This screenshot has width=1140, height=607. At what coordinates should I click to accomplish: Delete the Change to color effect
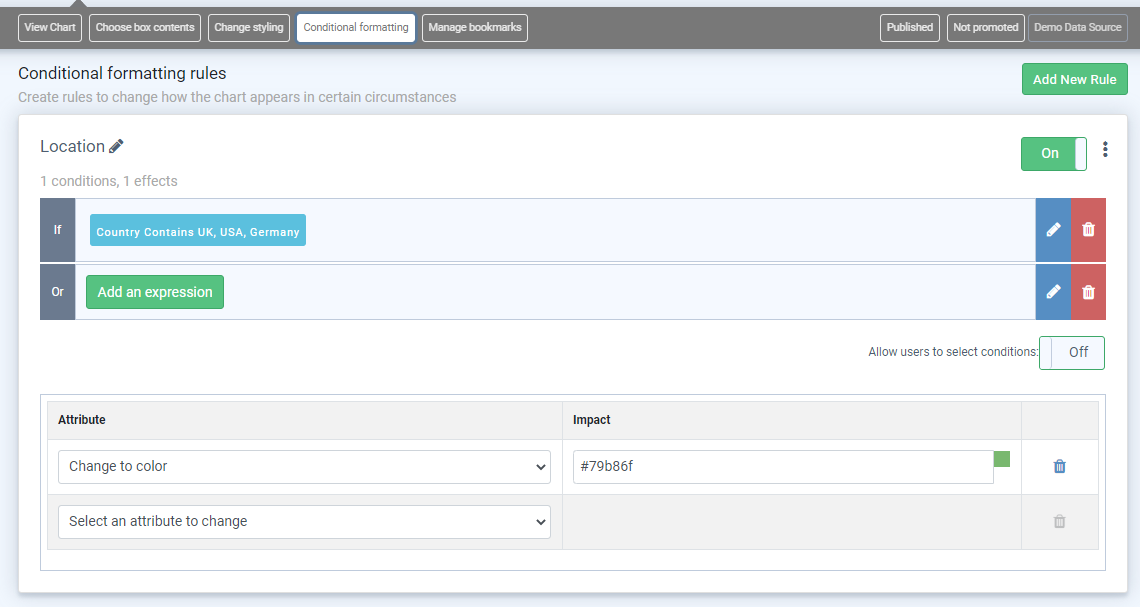point(1059,466)
